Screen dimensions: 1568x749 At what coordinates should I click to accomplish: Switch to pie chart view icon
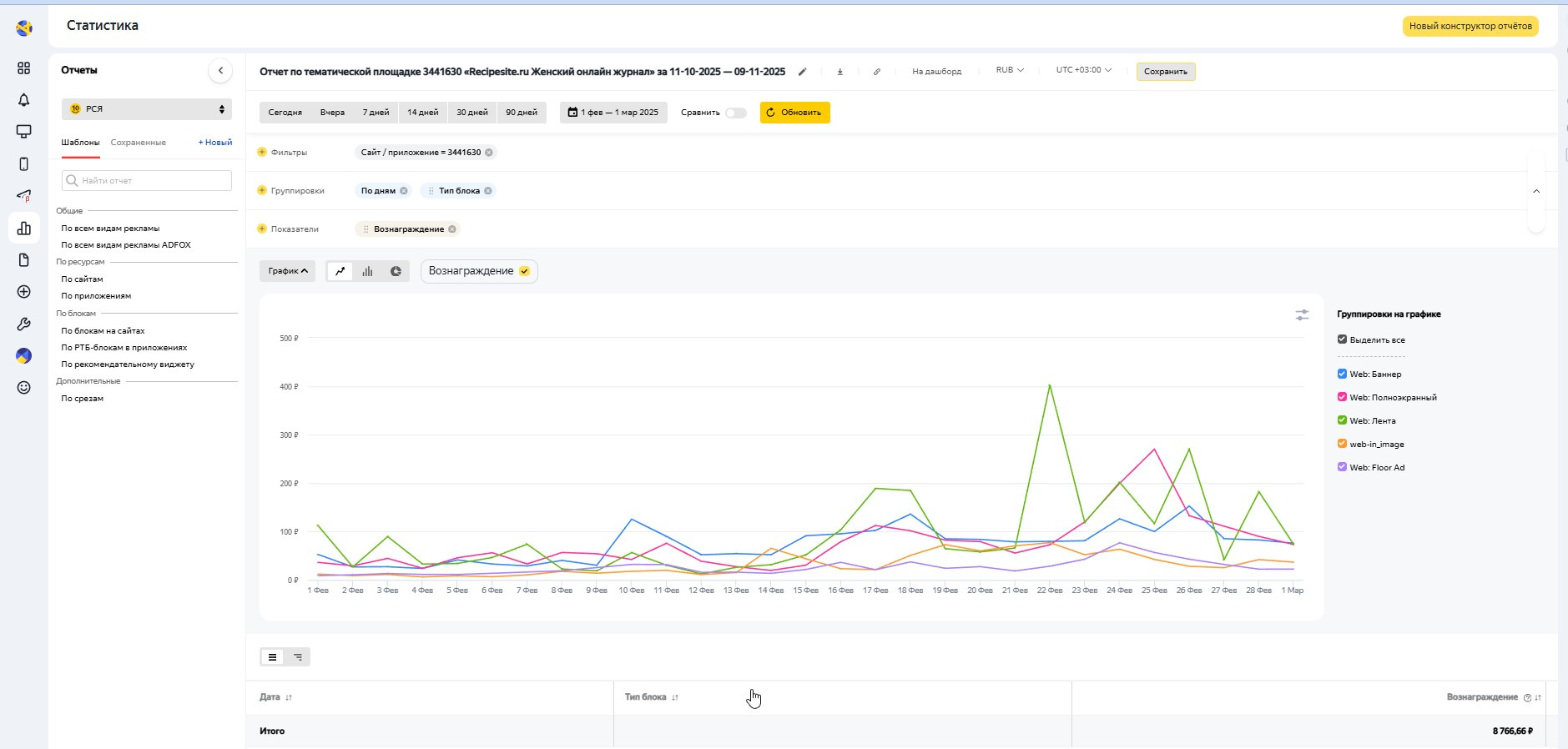coord(396,271)
